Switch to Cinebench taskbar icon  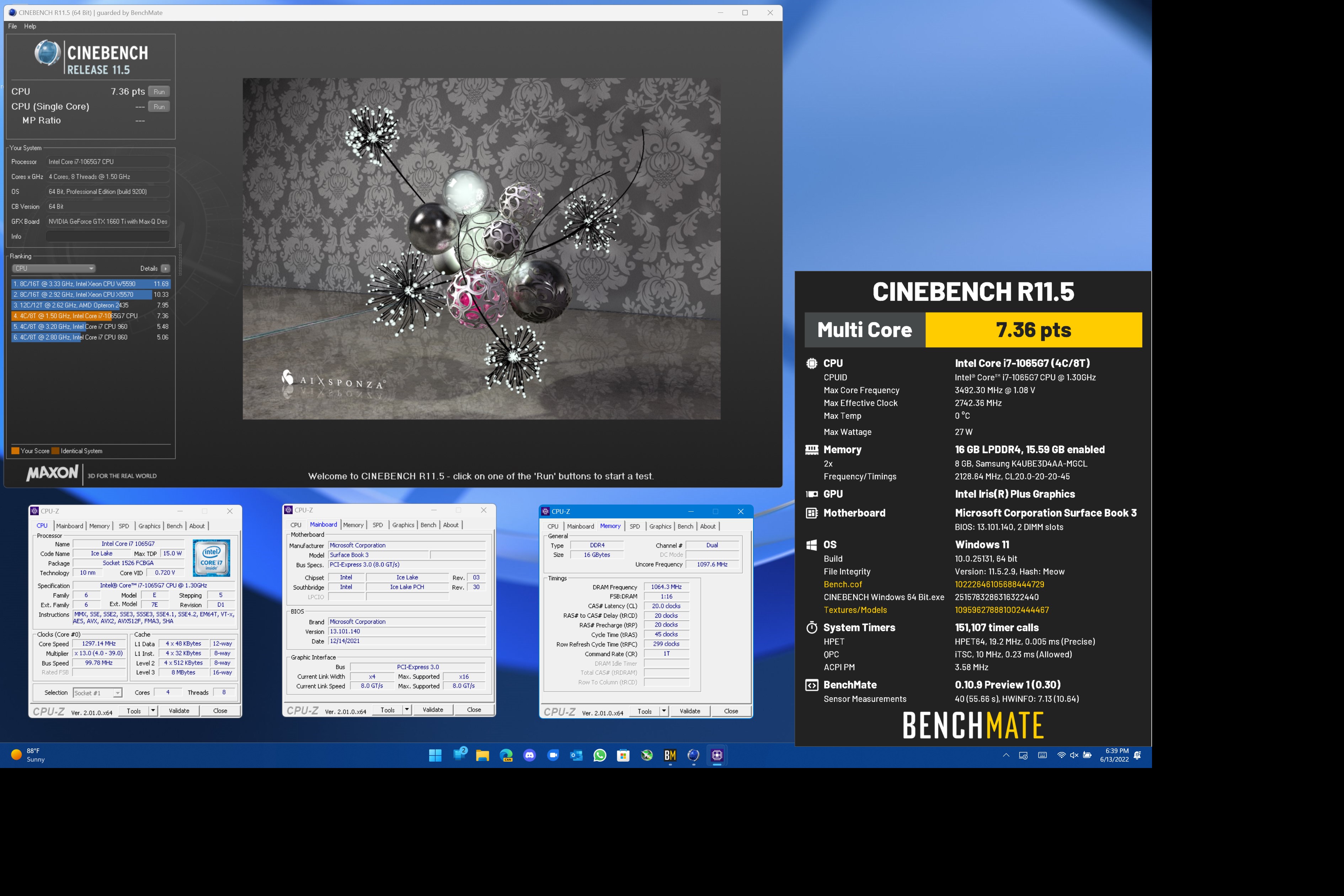click(694, 756)
